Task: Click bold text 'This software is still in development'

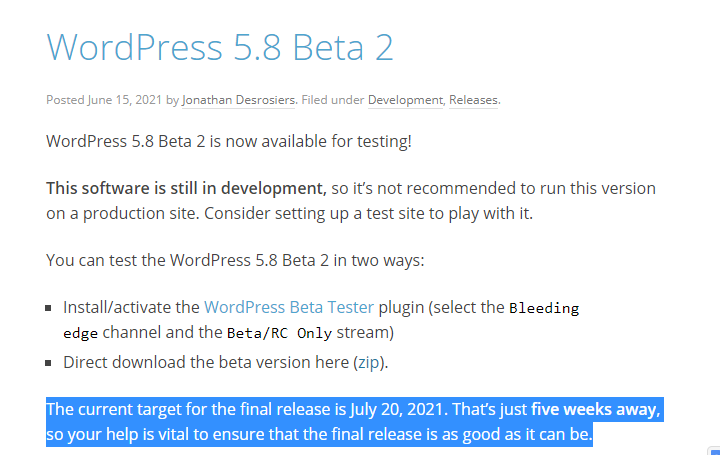Action: coord(186,187)
